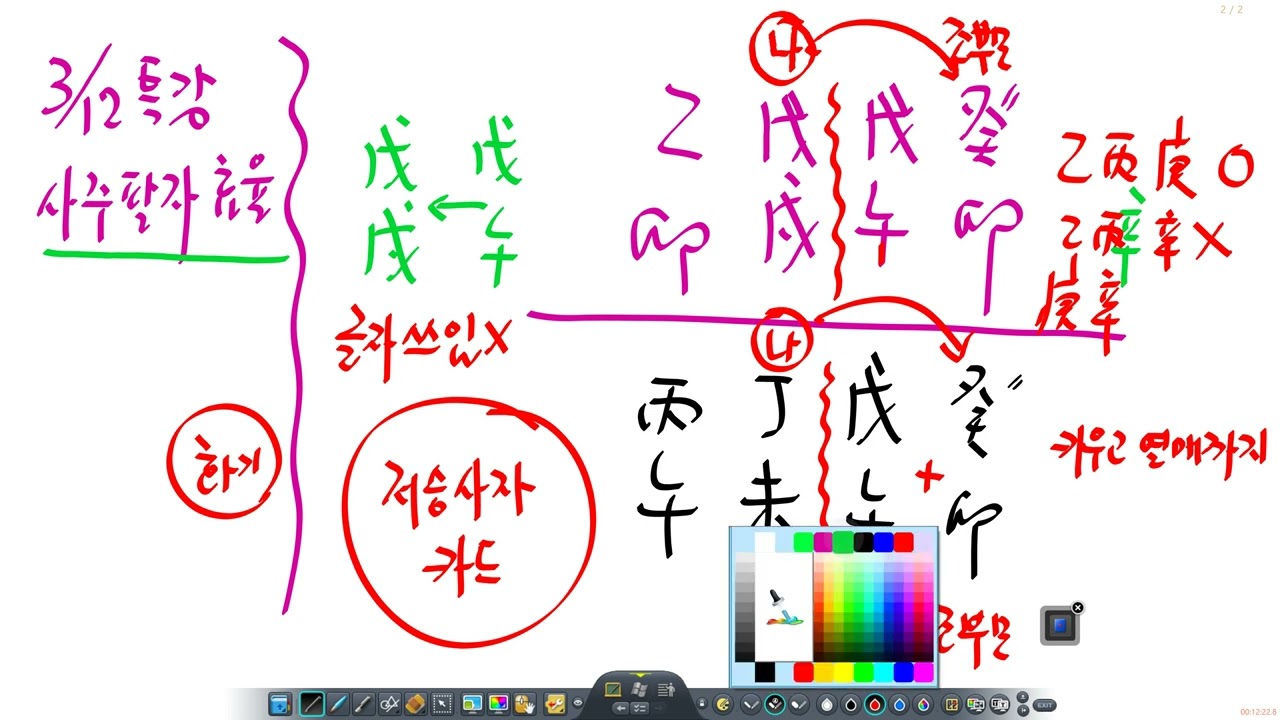Choose the blue swatch in the palette's top row
The width and height of the screenshot is (1280, 720).
tap(883, 542)
